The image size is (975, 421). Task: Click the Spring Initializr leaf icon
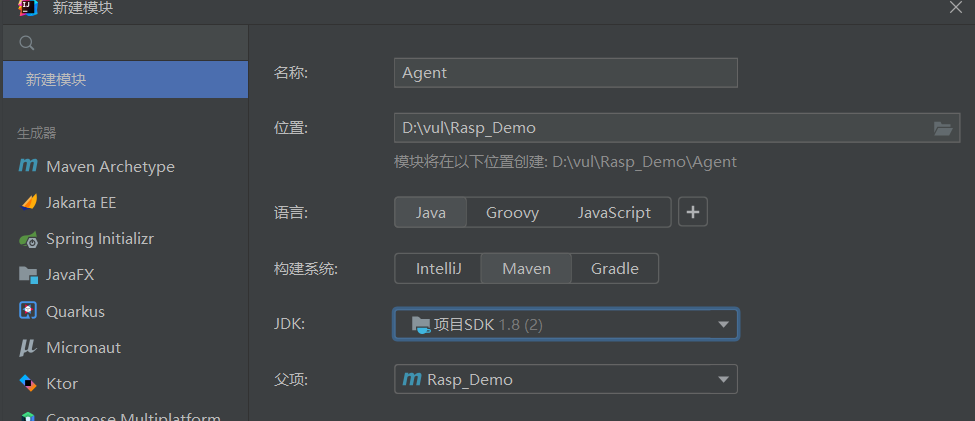pos(28,239)
